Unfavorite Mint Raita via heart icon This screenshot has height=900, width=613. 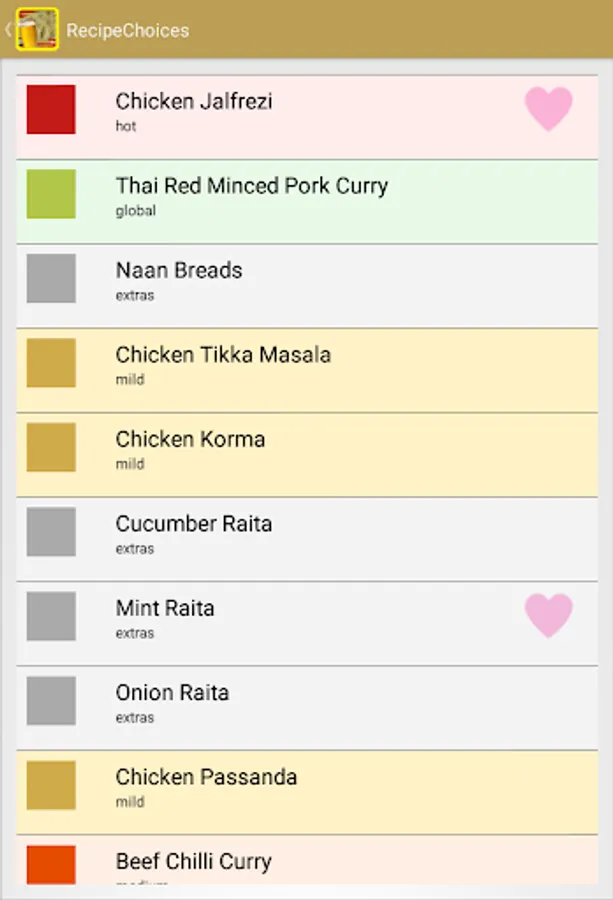coord(549,615)
